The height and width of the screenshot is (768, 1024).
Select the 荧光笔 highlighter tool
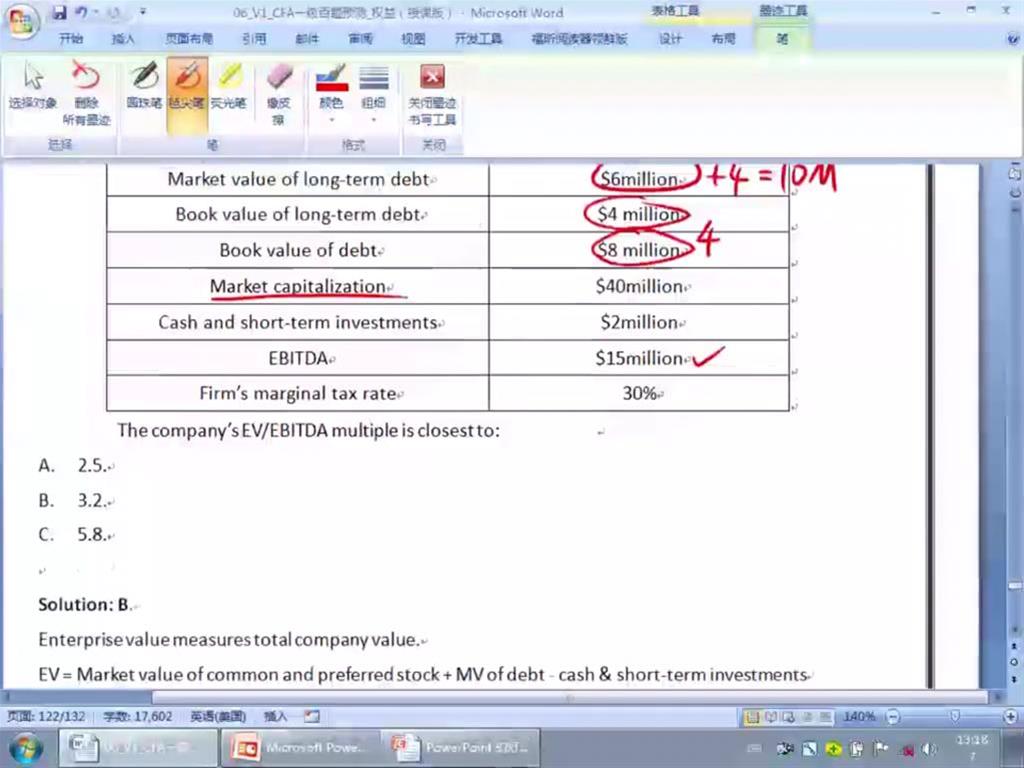(x=229, y=86)
